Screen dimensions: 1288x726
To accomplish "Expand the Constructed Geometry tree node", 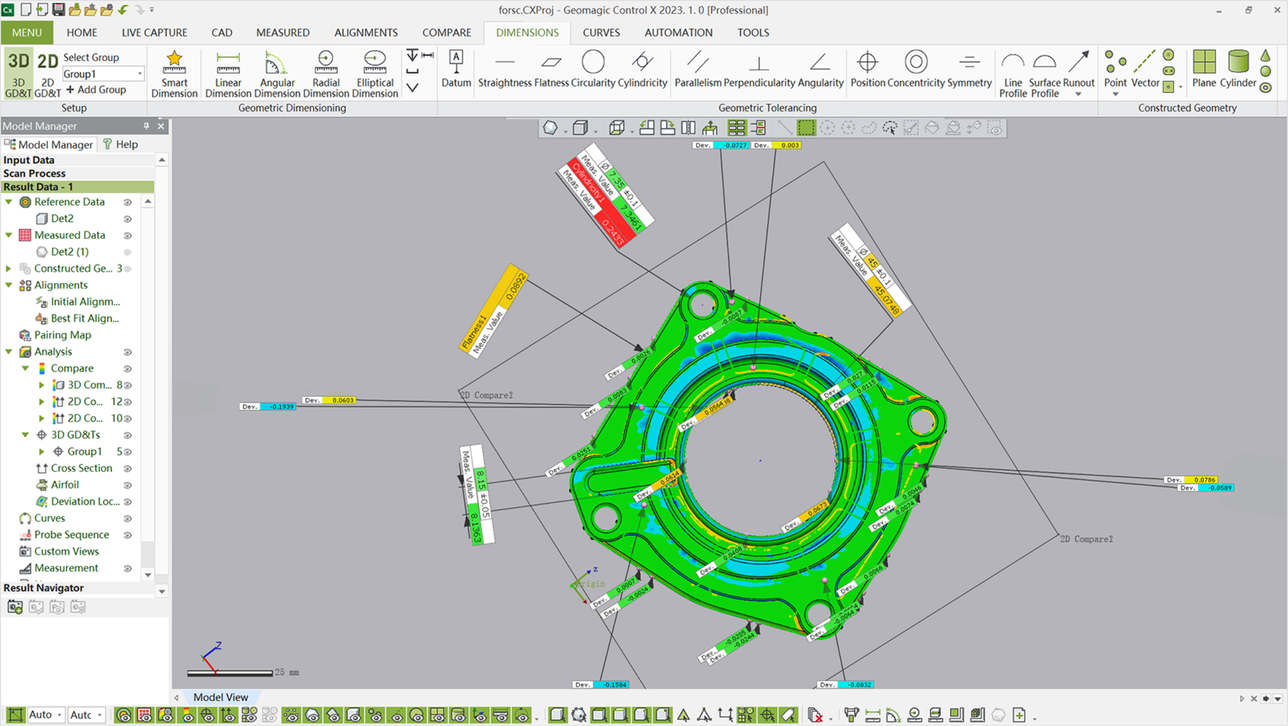I will [x=9, y=268].
